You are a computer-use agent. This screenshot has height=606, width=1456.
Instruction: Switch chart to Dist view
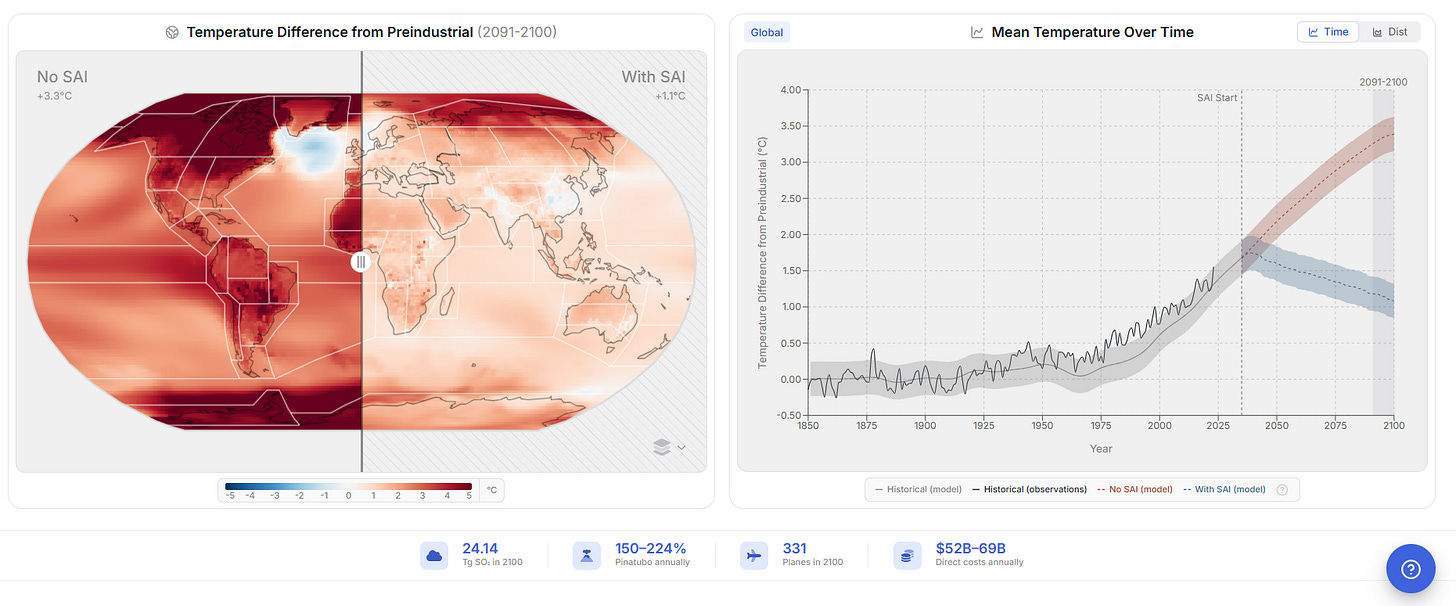[1389, 32]
